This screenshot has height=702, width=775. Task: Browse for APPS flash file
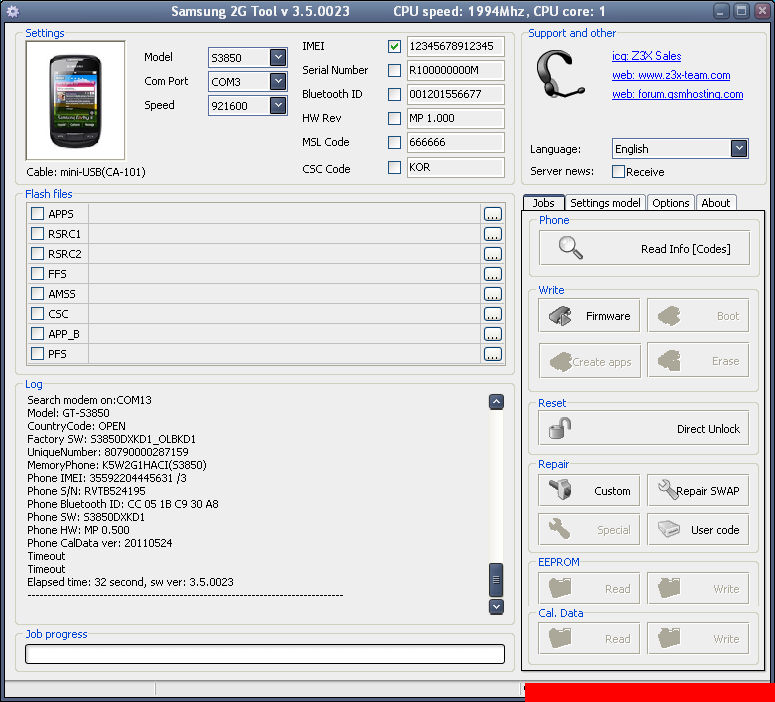pos(493,214)
